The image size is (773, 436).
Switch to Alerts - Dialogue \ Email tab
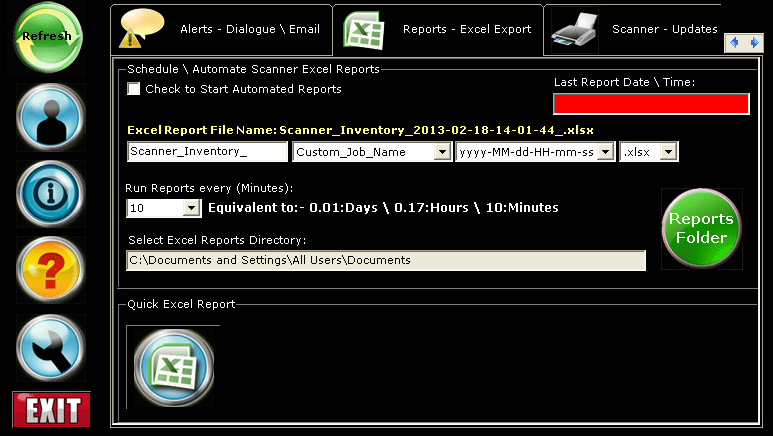(222, 29)
